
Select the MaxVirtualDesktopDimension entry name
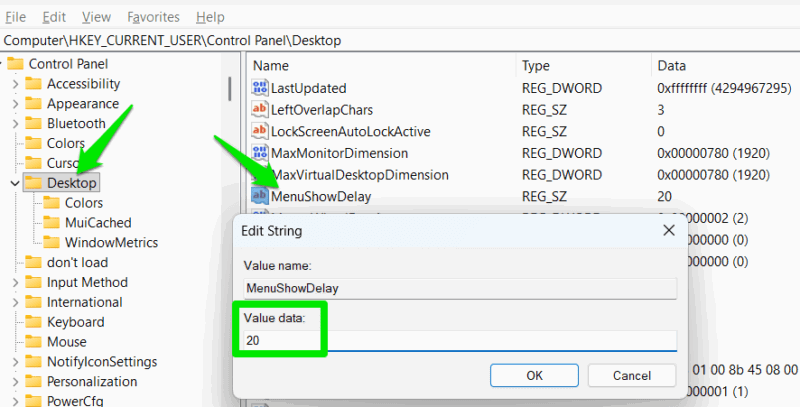(x=360, y=175)
